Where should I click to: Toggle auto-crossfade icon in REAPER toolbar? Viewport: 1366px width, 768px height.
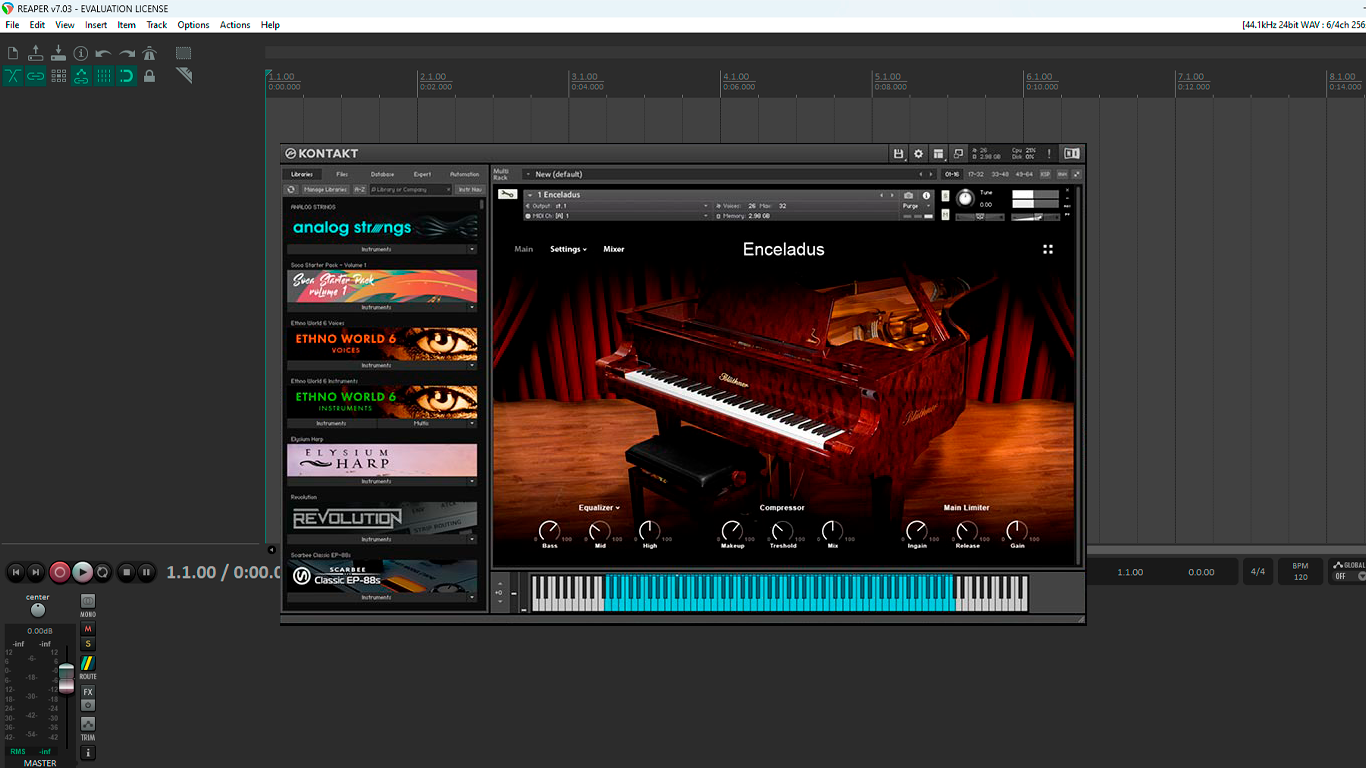[x=13, y=76]
